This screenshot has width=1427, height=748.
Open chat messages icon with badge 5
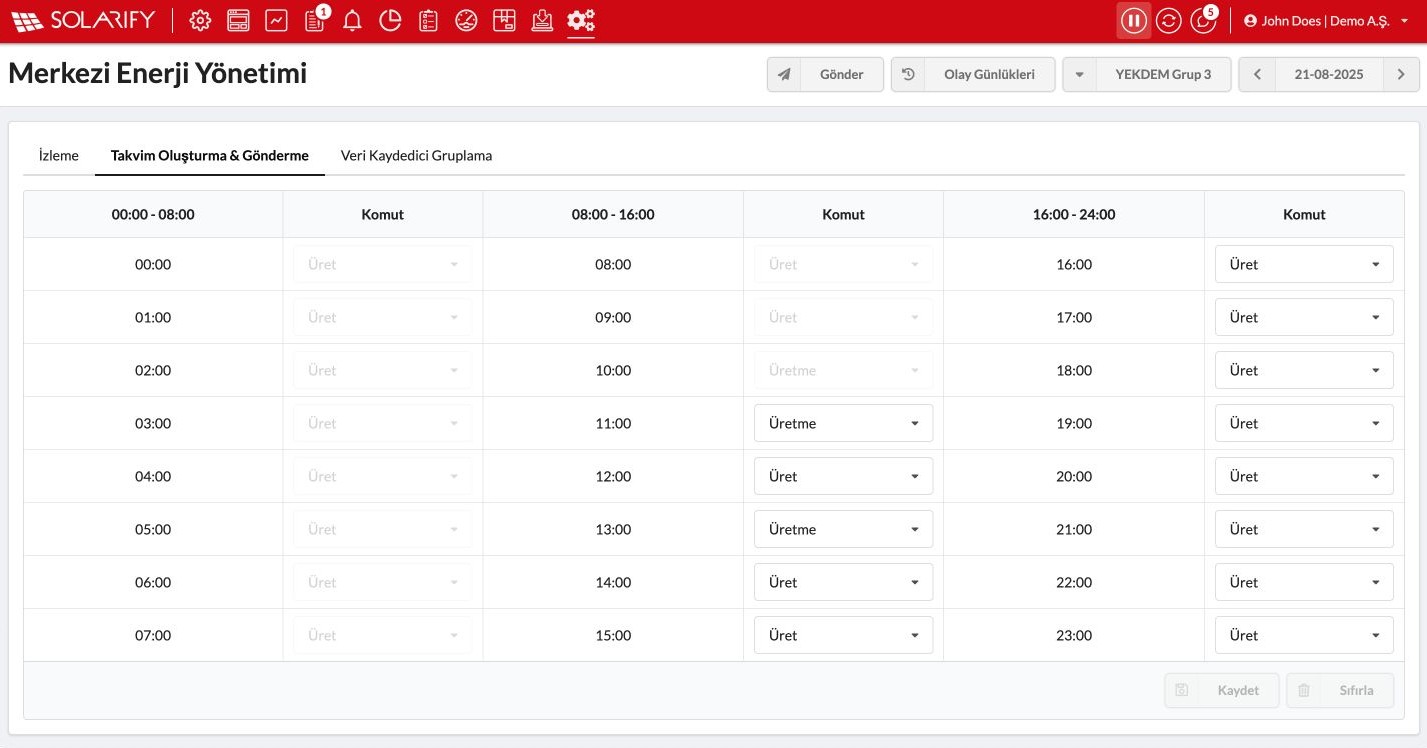coord(1203,20)
